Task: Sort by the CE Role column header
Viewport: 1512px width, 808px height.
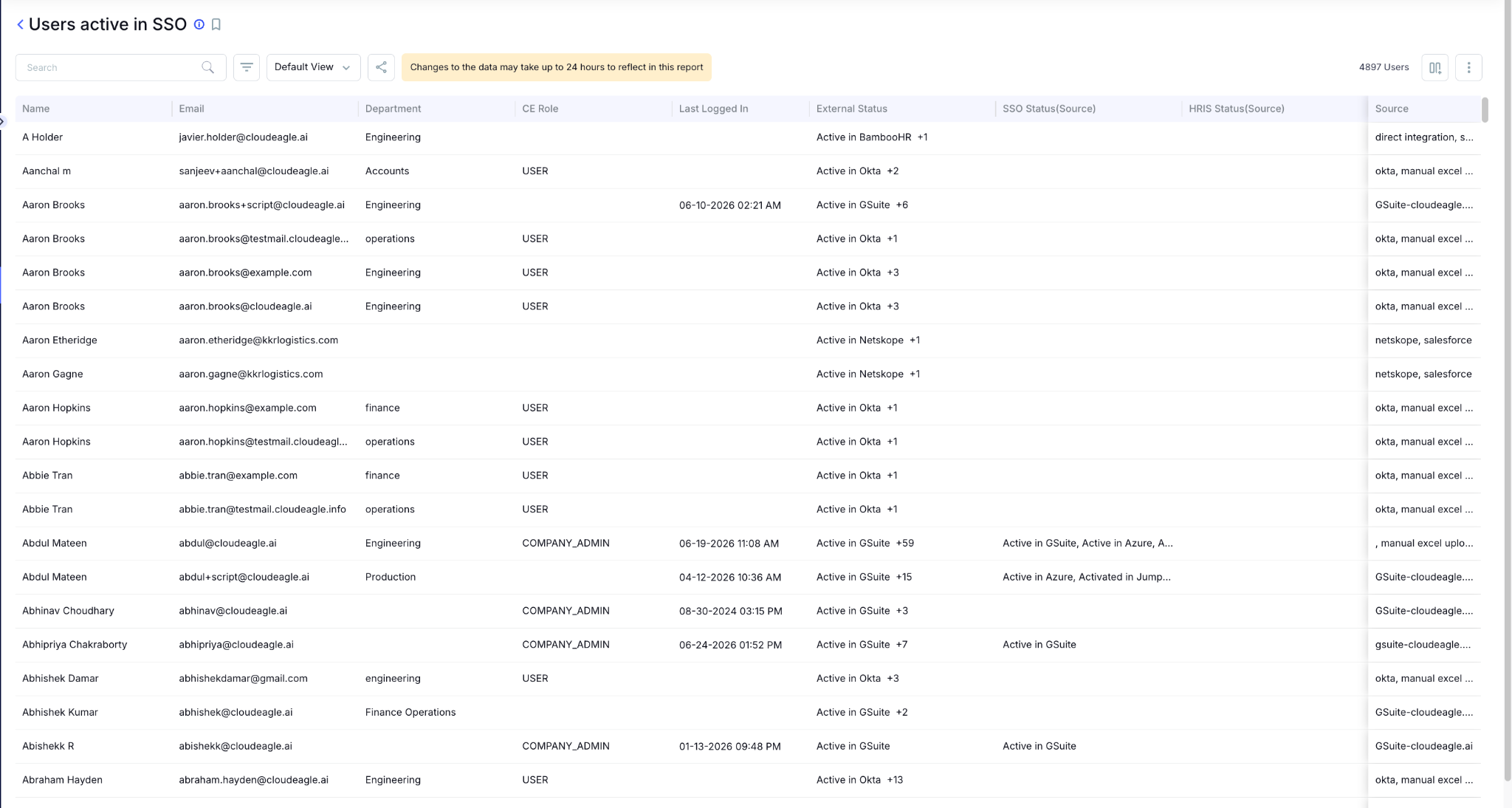Action: tap(540, 109)
